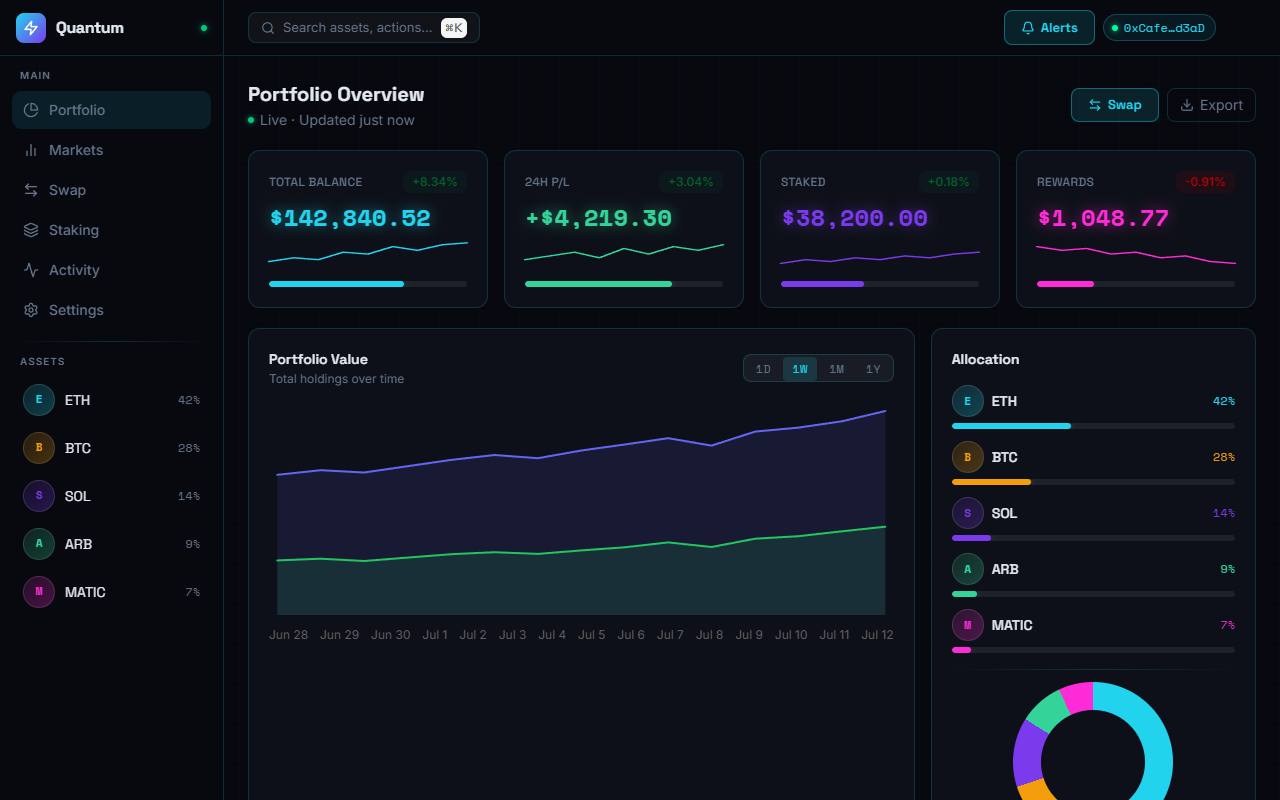Click the $1,048.77 rewards value
Screen dimensions: 1280x800
[x=1103, y=218]
